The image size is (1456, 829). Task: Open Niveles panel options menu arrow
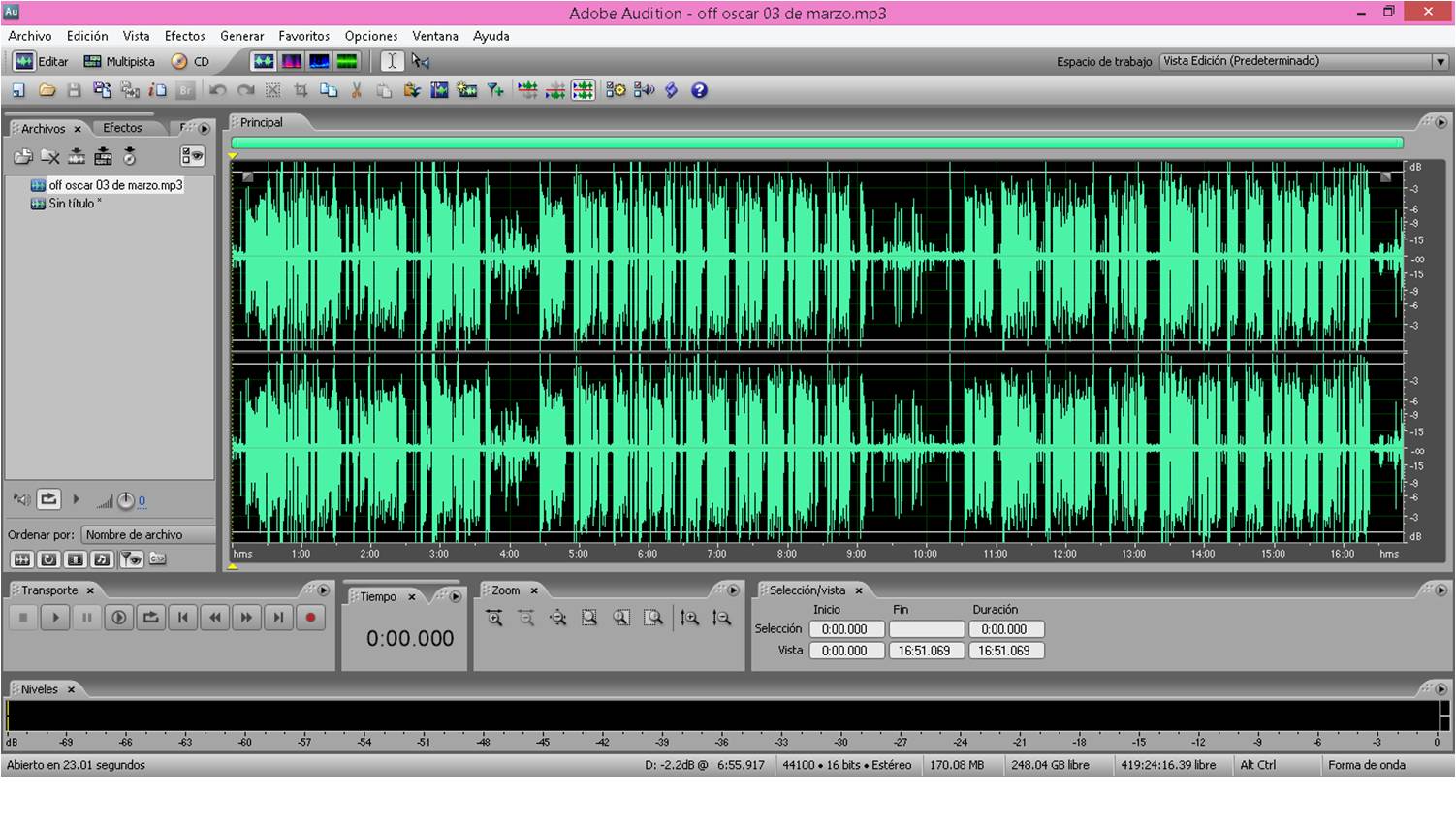click(x=1442, y=689)
